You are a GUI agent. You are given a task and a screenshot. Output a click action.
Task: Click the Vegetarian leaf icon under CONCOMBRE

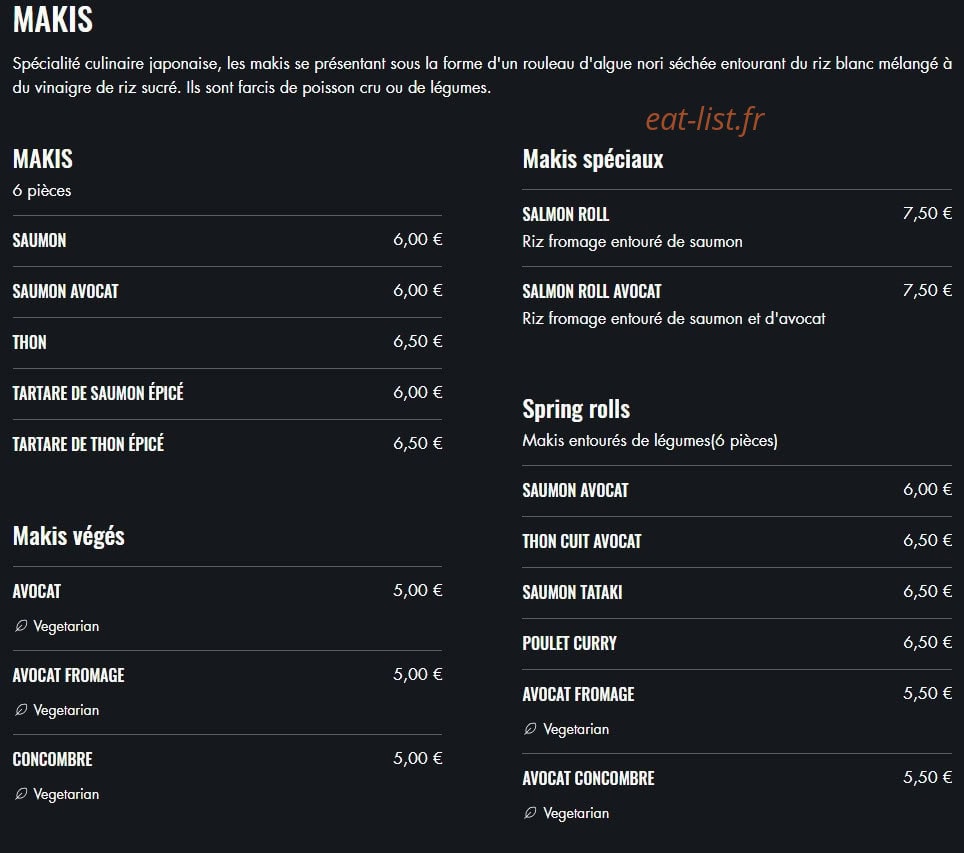coord(21,794)
